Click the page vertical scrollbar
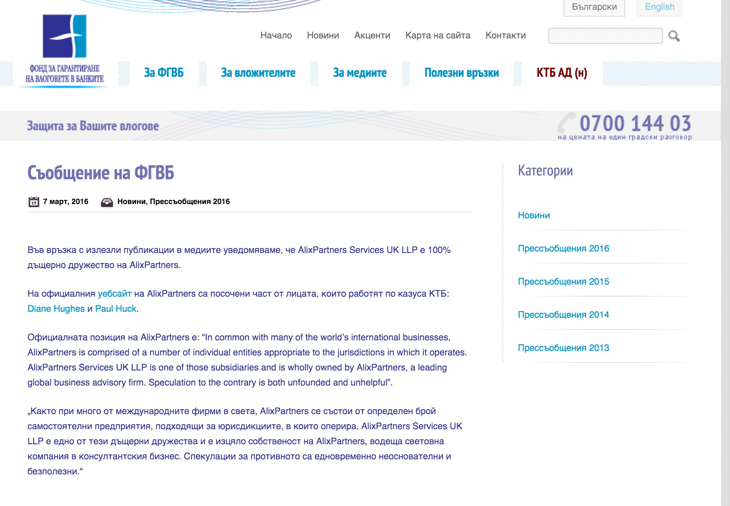This screenshot has width=730, height=506. [x=725, y=253]
